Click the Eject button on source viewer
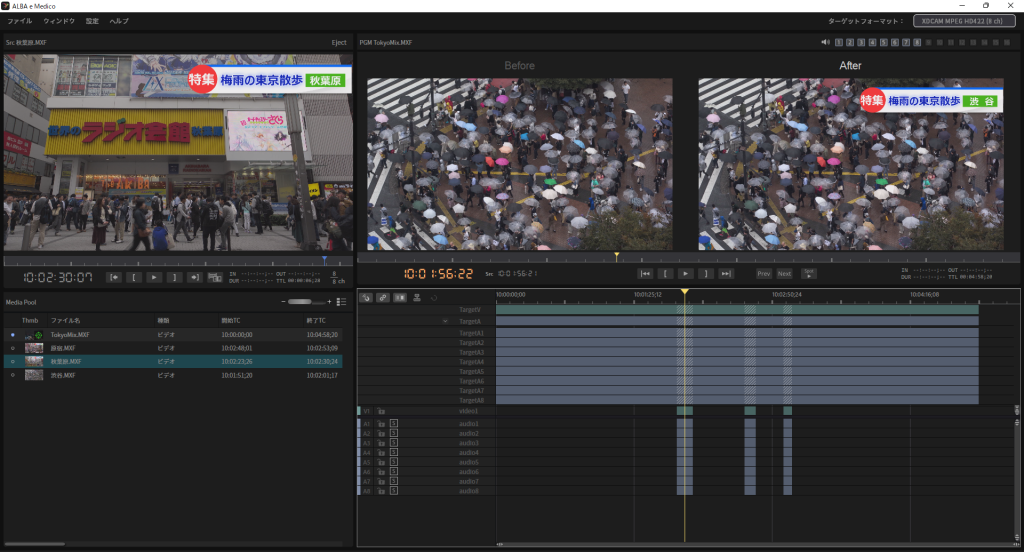Viewport: 1024px width, 552px height. click(x=338, y=43)
